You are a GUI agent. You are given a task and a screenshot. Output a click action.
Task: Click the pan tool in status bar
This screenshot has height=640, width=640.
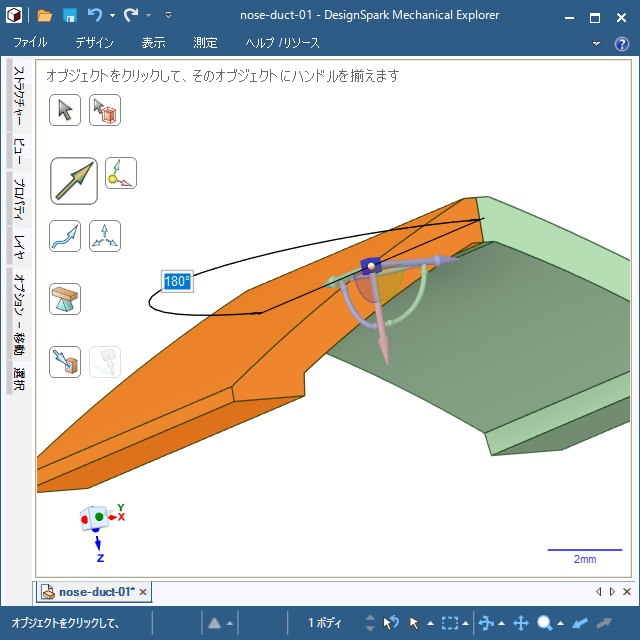tap(520, 623)
